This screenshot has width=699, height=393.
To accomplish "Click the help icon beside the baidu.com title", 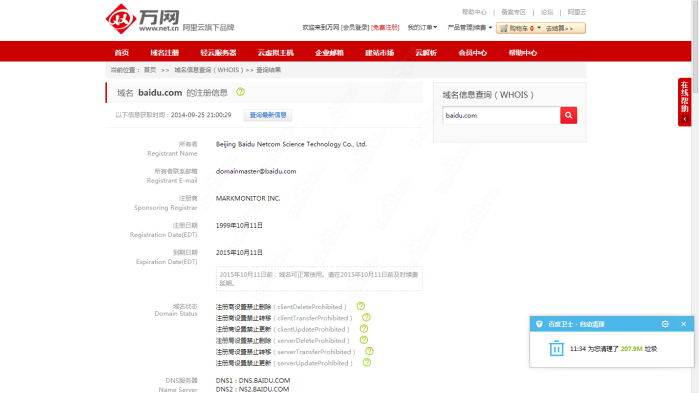I will [x=240, y=92].
